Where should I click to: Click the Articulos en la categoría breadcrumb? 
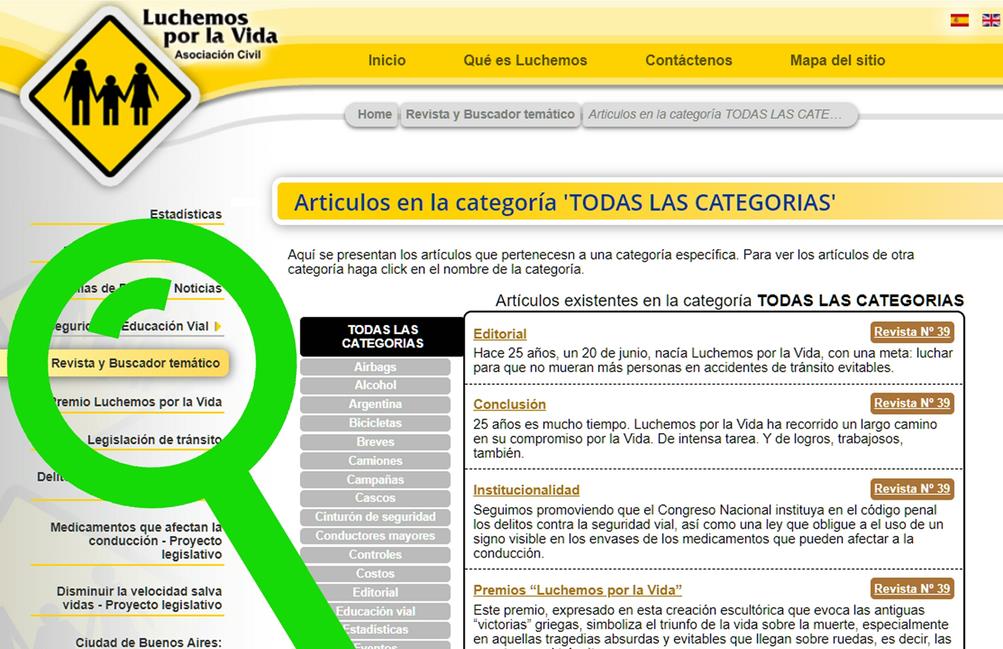click(719, 114)
